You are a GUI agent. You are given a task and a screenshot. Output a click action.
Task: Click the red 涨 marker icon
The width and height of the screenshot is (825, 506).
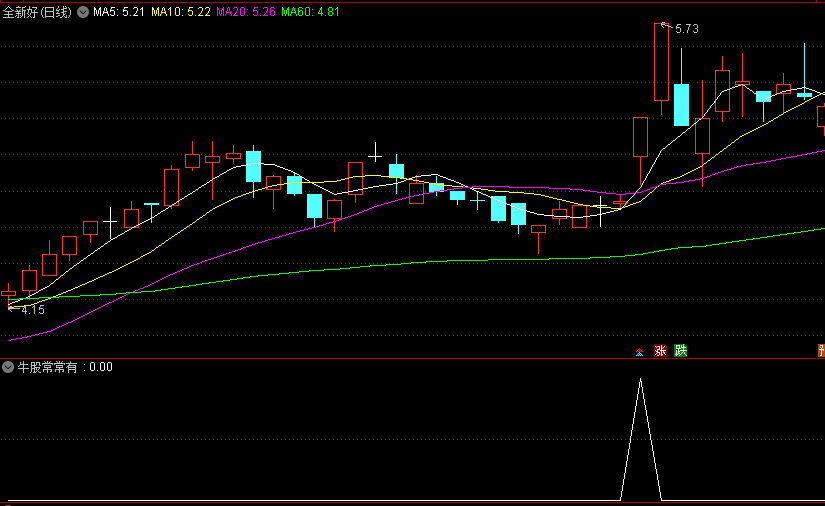[x=660, y=351]
